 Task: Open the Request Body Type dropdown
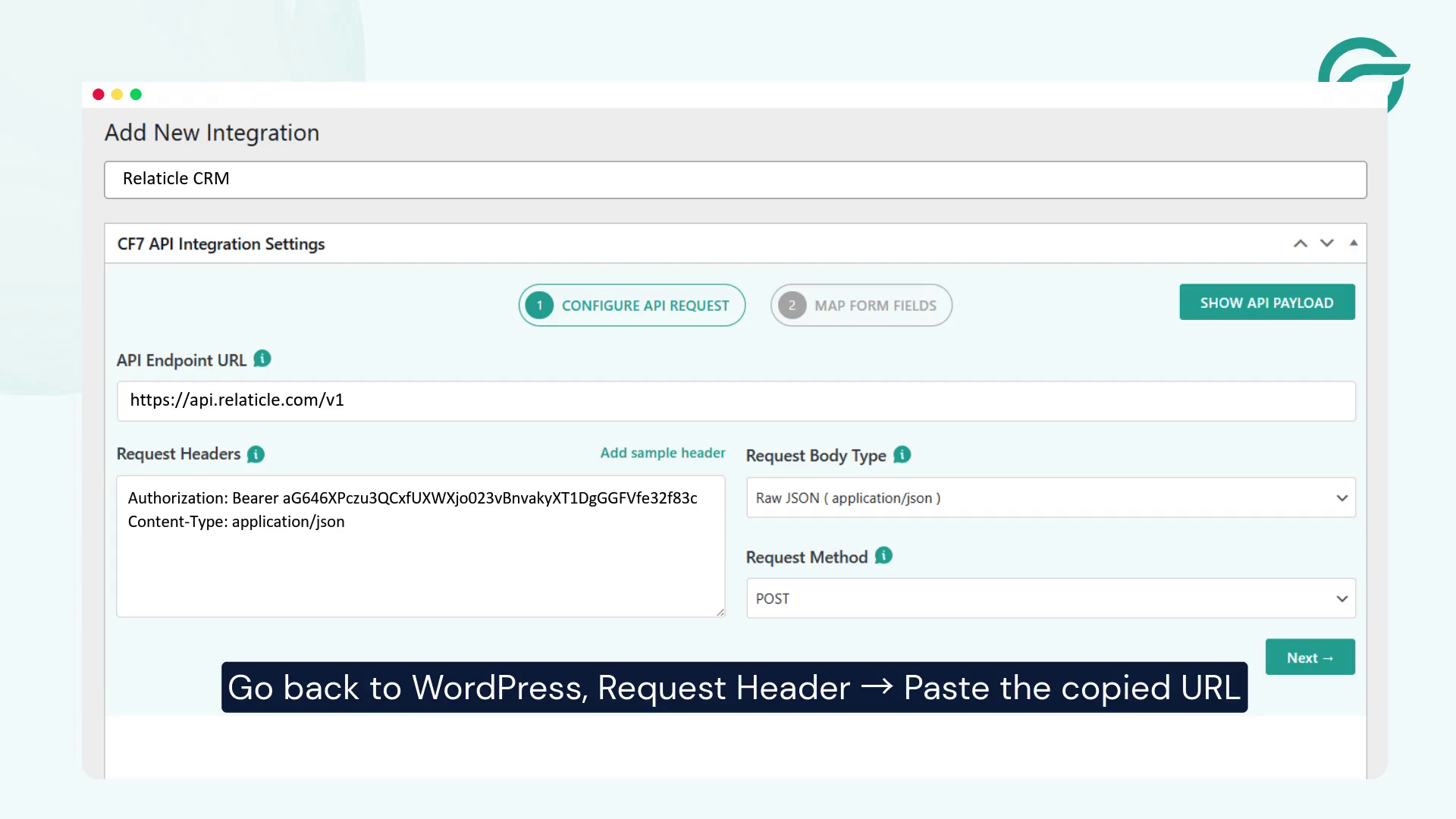click(1051, 497)
